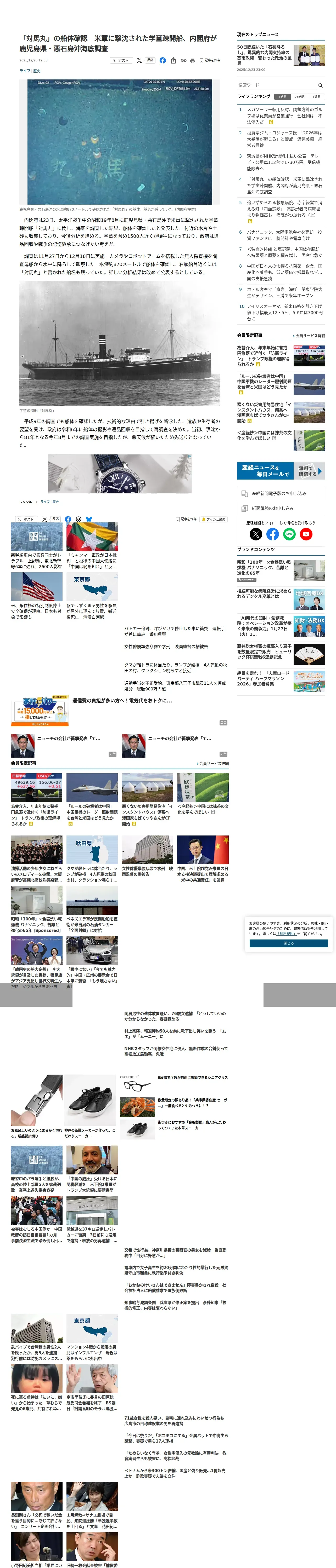Open top news 50日間続いた石破降ろし
Image resolution: width=336 pixels, height=1568 pixels.
265,55
